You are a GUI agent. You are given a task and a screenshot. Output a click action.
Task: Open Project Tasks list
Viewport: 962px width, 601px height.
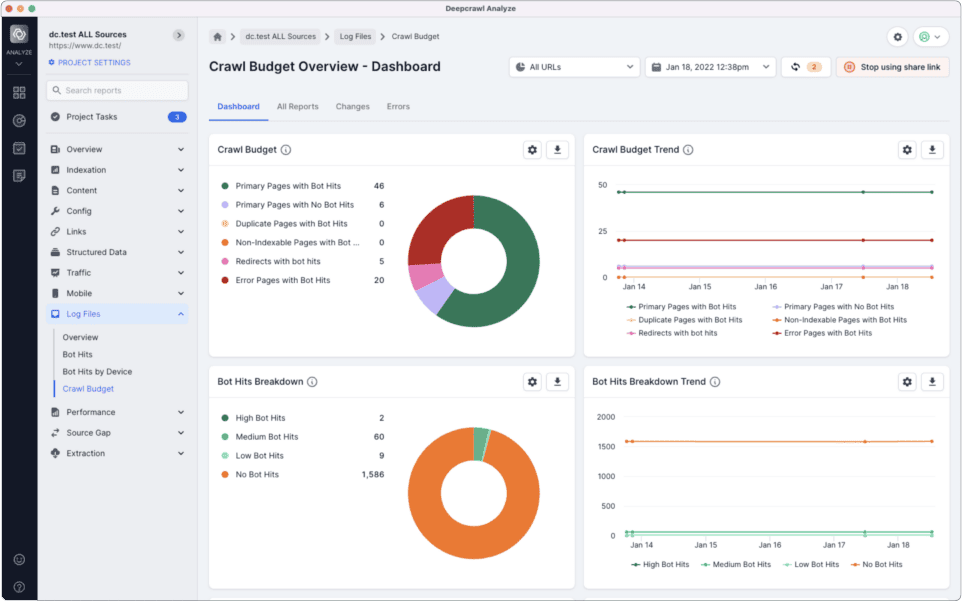click(117, 117)
